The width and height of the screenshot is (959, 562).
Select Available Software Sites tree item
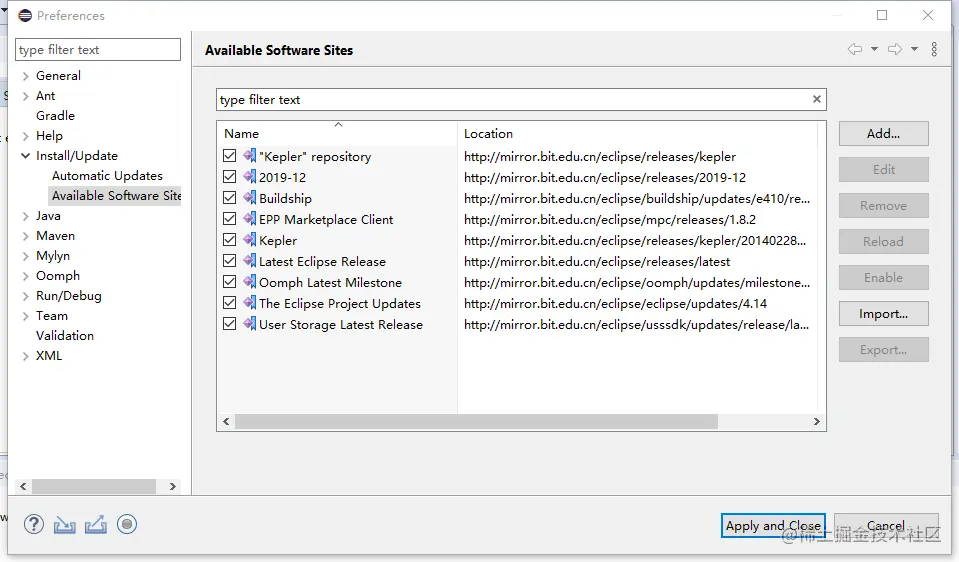coord(116,196)
